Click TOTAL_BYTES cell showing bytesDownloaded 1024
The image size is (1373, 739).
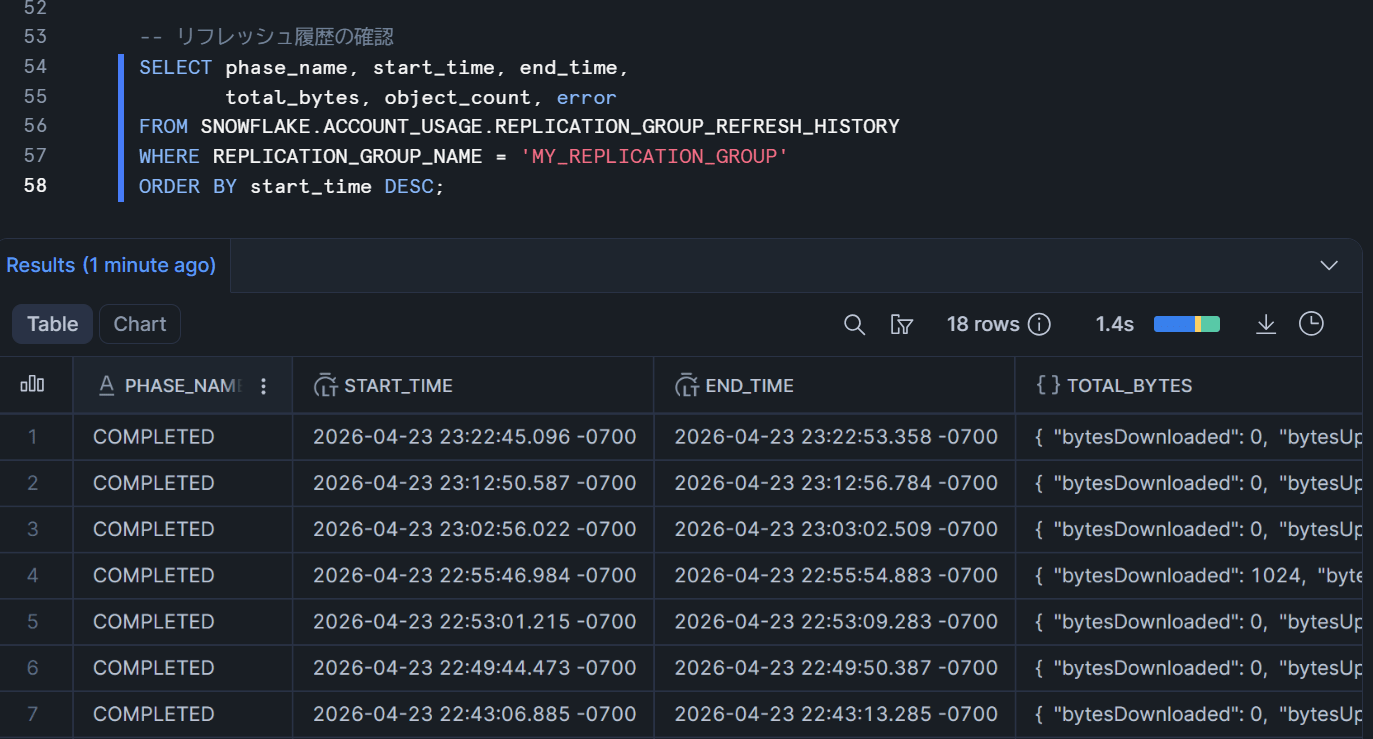click(1196, 575)
